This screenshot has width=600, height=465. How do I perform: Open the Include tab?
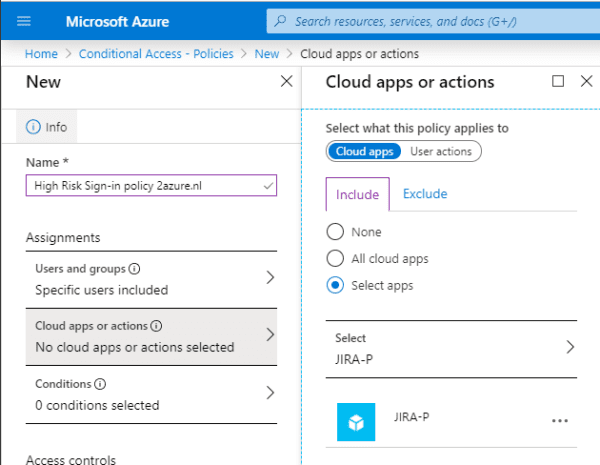(357, 194)
